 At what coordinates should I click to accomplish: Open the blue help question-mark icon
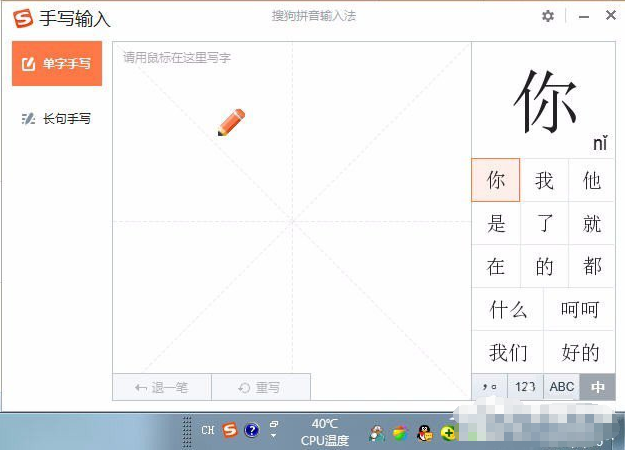252,430
